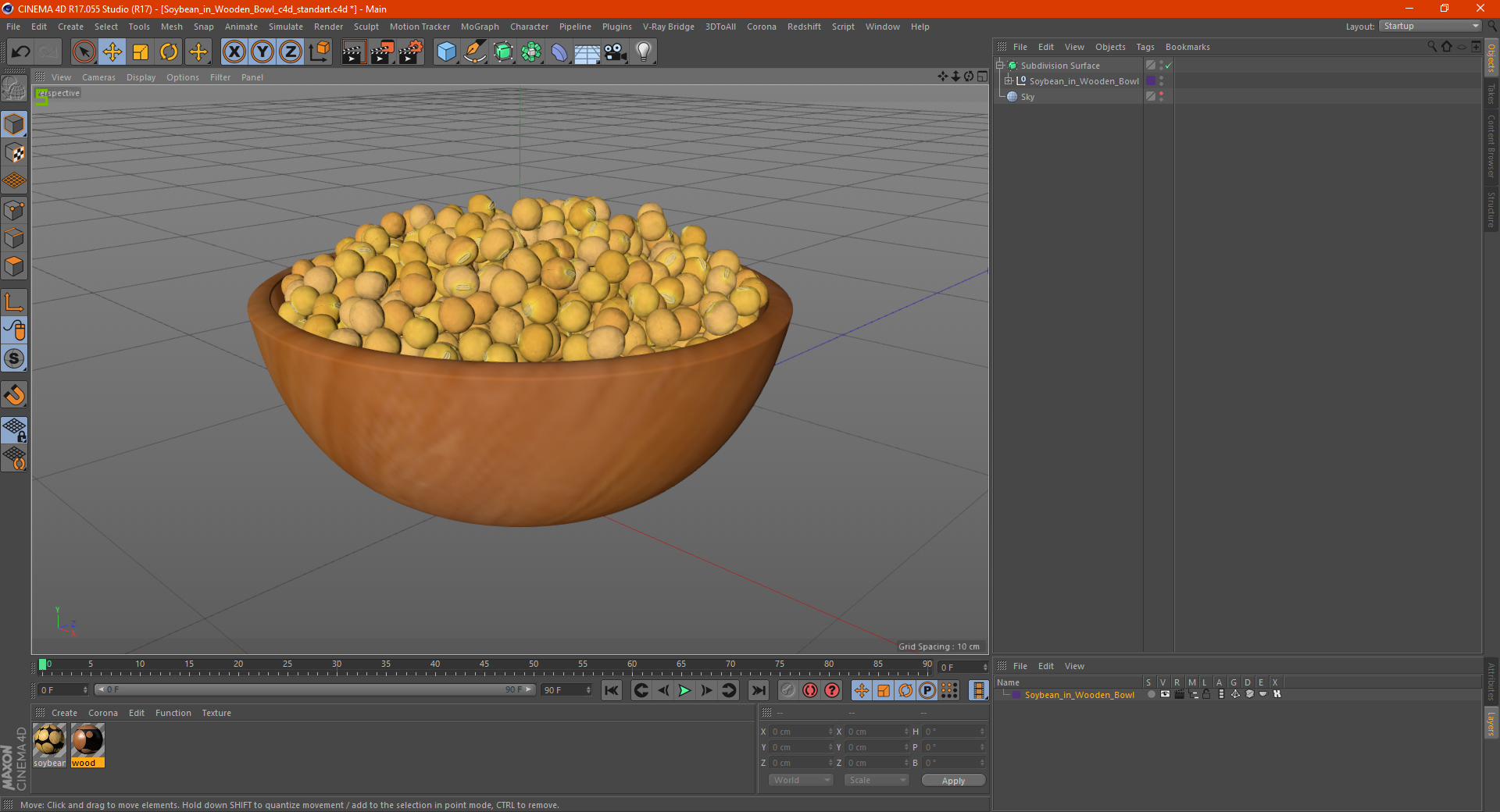Activate the Scale tool icon
This screenshot has width=1500, height=812.
(x=141, y=52)
